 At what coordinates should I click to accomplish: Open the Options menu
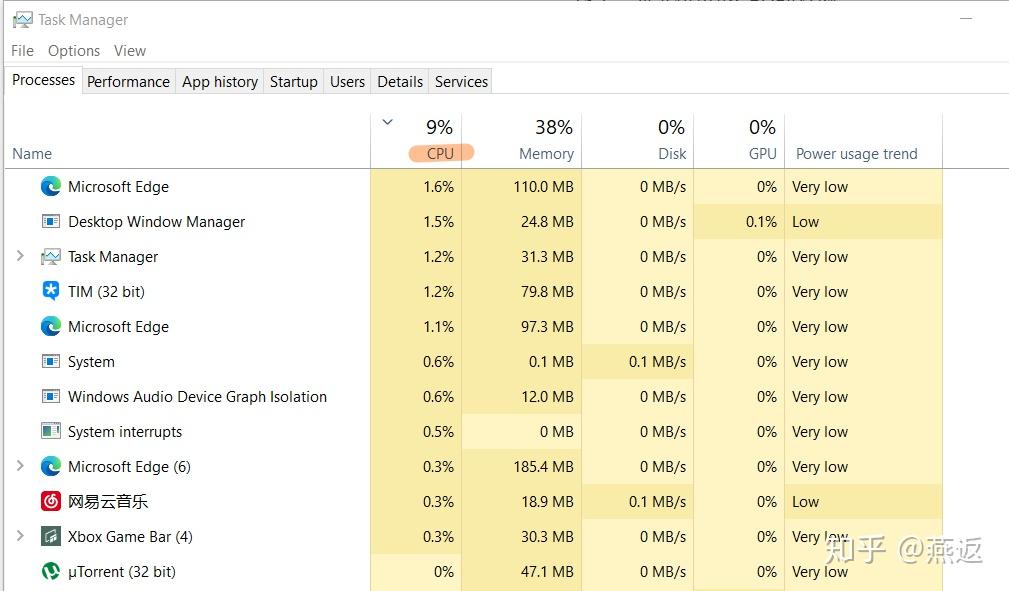pos(74,51)
